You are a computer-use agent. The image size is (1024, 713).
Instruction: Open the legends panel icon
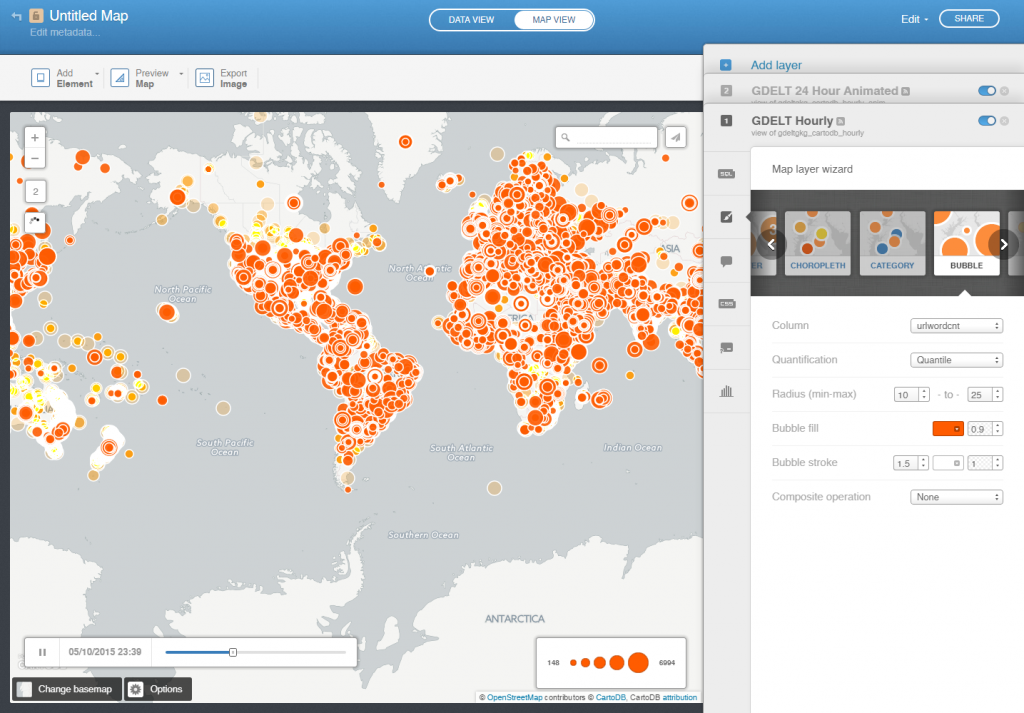727,346
